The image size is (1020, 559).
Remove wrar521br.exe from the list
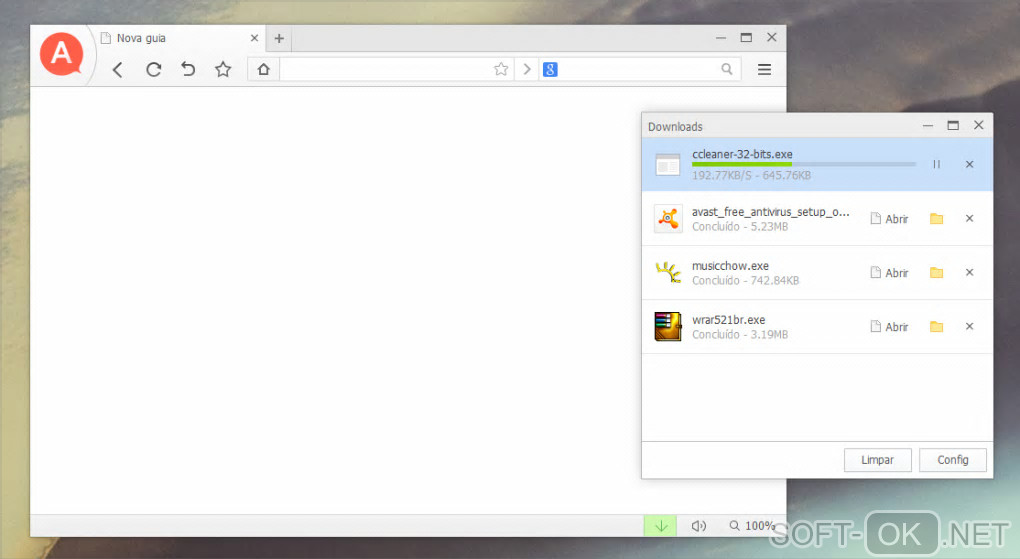[x=969, y=327]
